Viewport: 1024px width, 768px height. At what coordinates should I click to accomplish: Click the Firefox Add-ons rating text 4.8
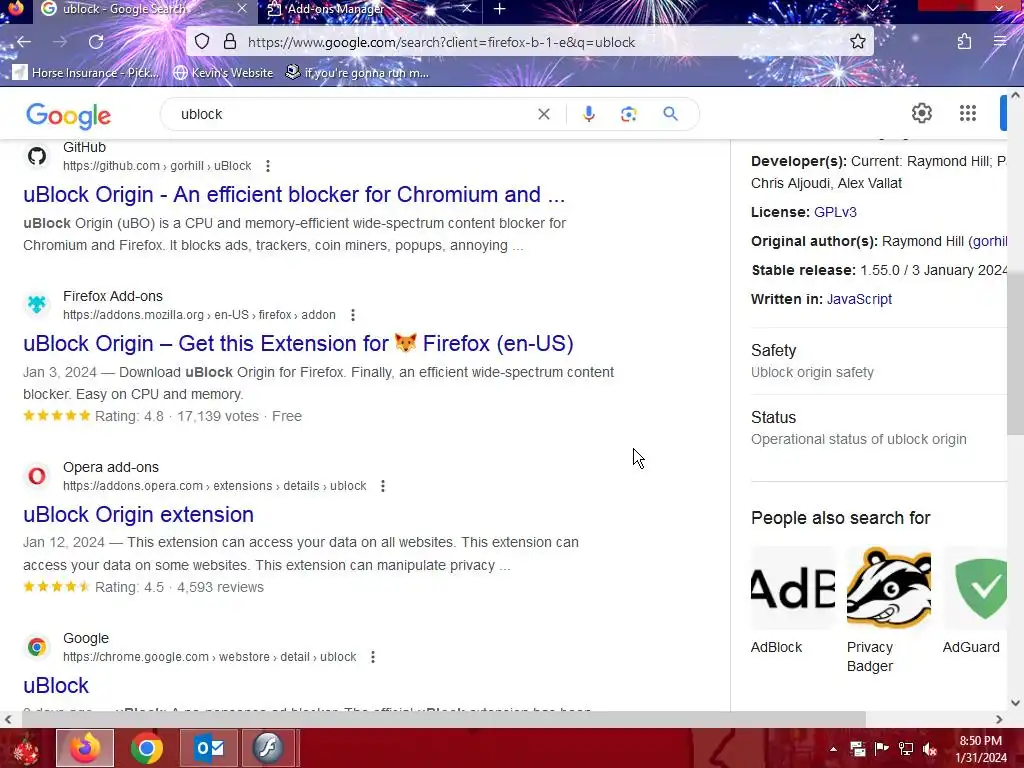[x=129, y=416]
